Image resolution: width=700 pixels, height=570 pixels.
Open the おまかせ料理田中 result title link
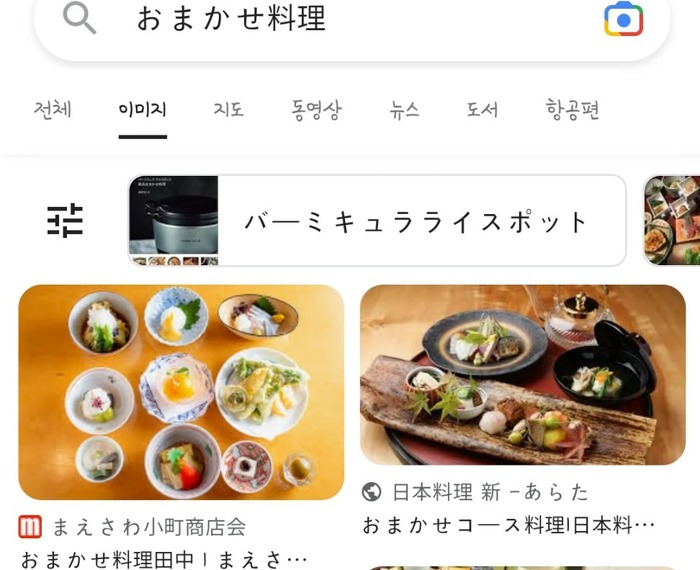coord(164,560)
